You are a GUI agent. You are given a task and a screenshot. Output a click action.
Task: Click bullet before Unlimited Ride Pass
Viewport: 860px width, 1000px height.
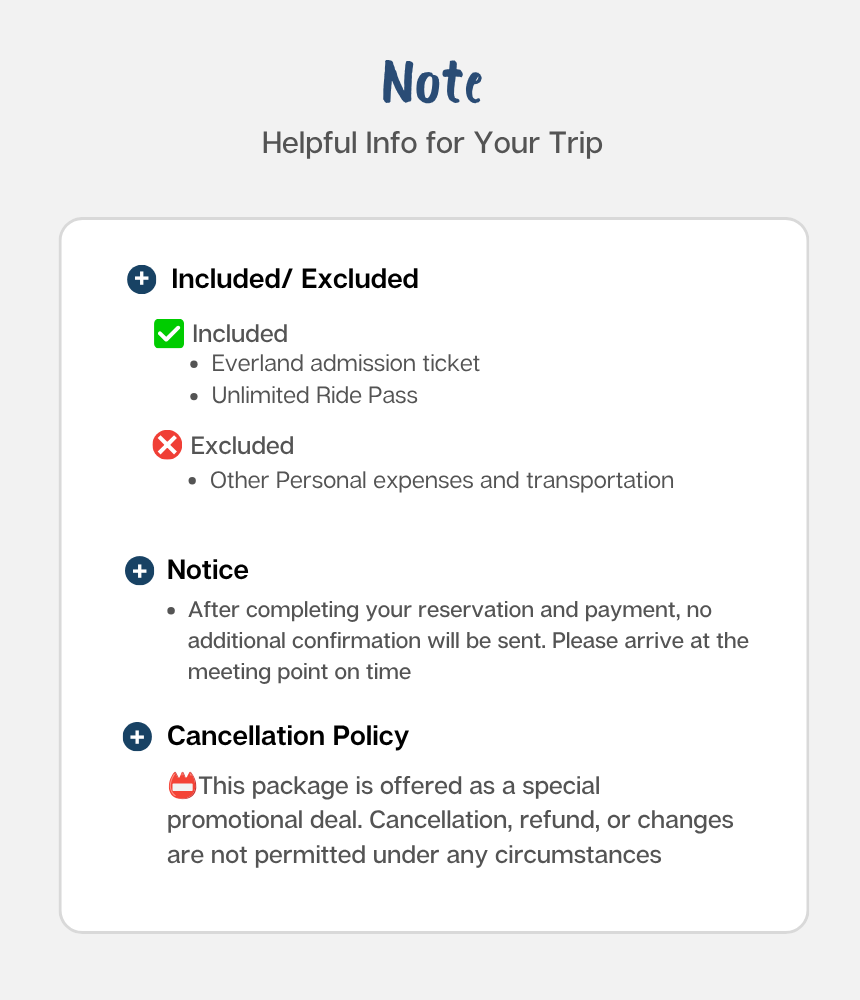[x=195, y=396]
